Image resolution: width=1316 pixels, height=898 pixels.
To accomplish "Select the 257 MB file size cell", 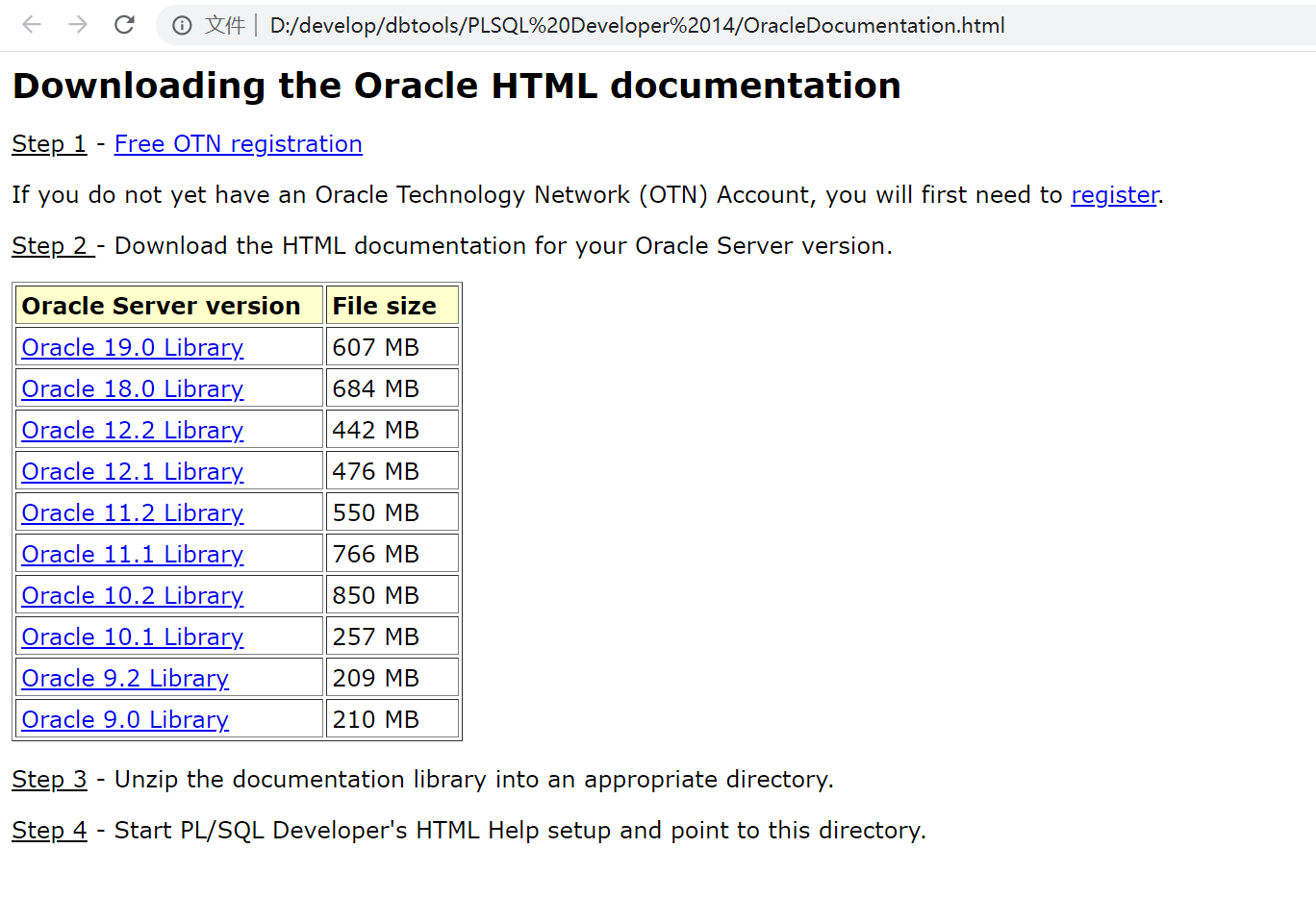I will (x=392, y=636).
